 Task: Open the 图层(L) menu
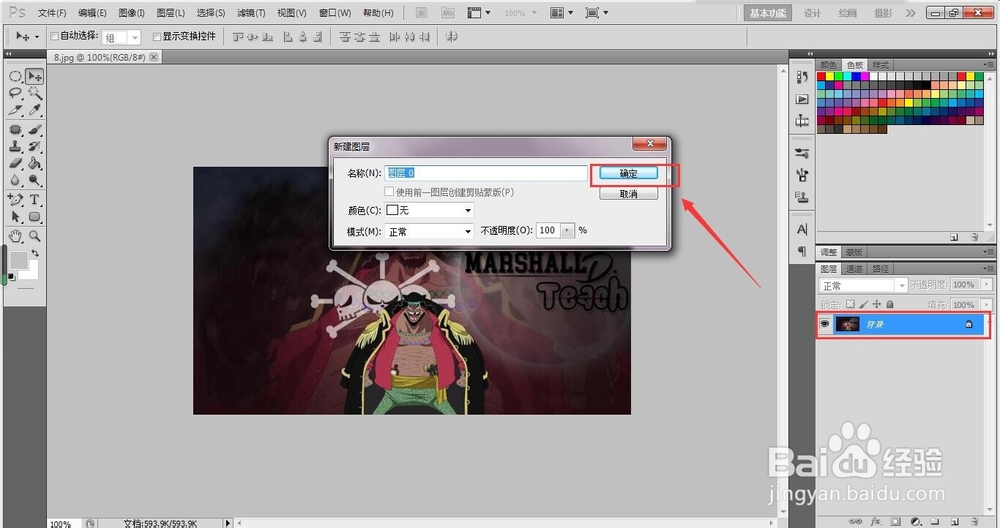tap(170, 13)
